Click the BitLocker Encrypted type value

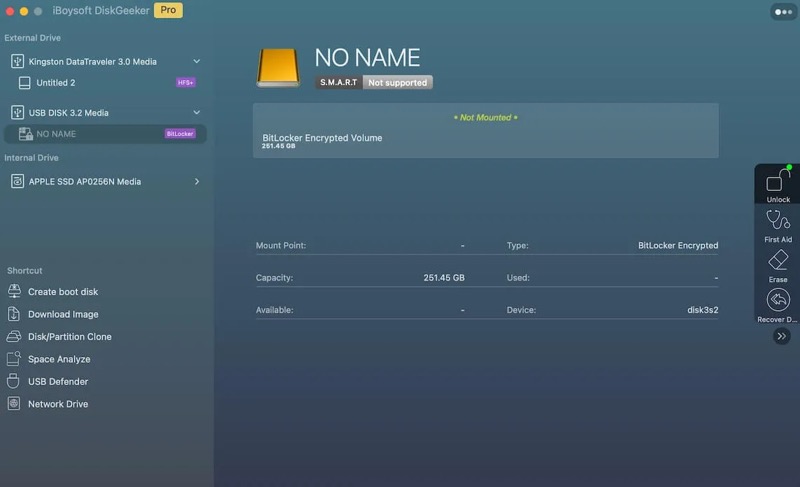point(678,245)
